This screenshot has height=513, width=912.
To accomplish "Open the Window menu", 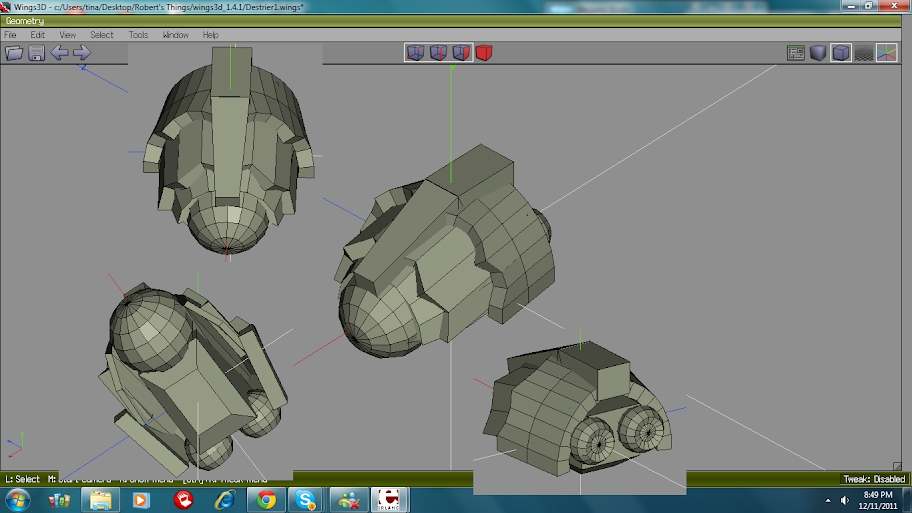I will (x=176, y=35).
